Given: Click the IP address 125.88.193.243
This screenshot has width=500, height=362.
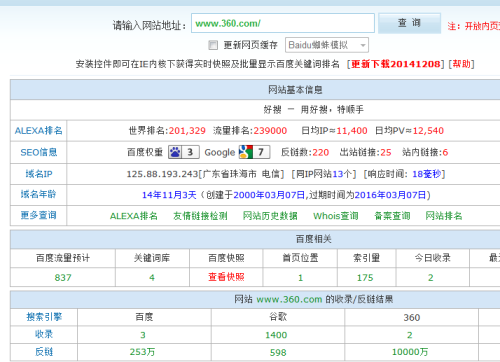Looking at the screenshot, I should [162, 174].
